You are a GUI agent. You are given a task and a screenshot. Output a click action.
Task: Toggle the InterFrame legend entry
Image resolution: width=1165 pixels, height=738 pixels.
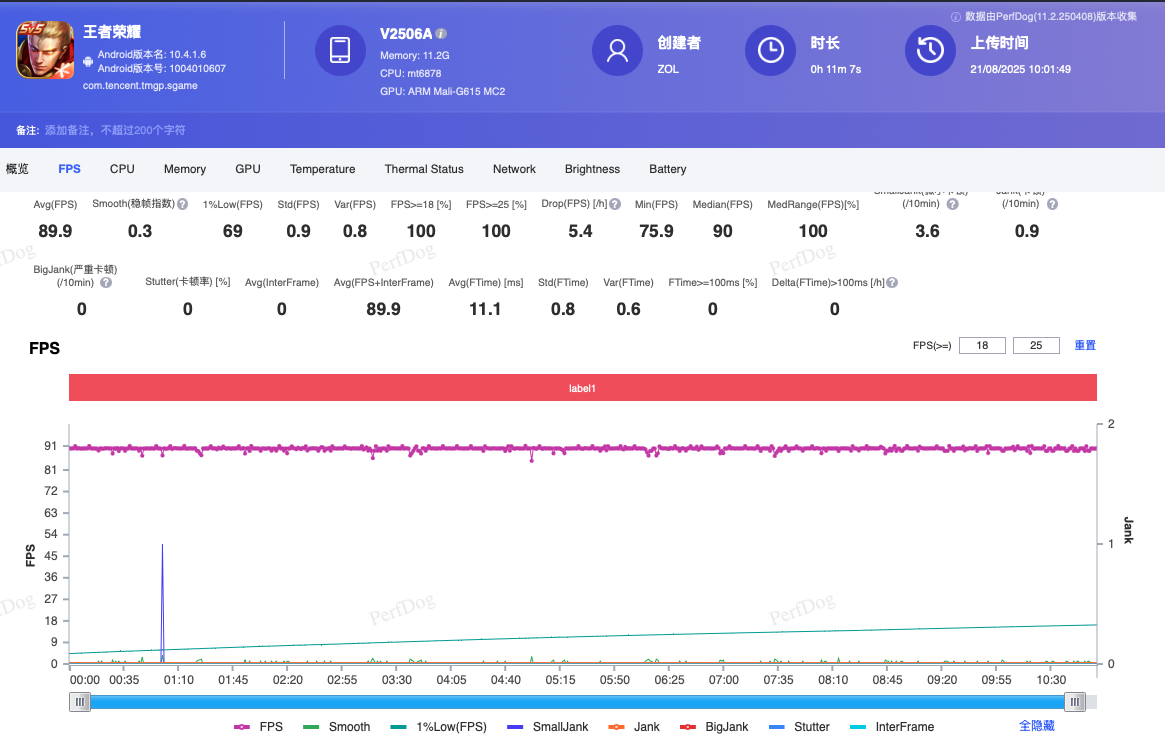tap(891, 727)
